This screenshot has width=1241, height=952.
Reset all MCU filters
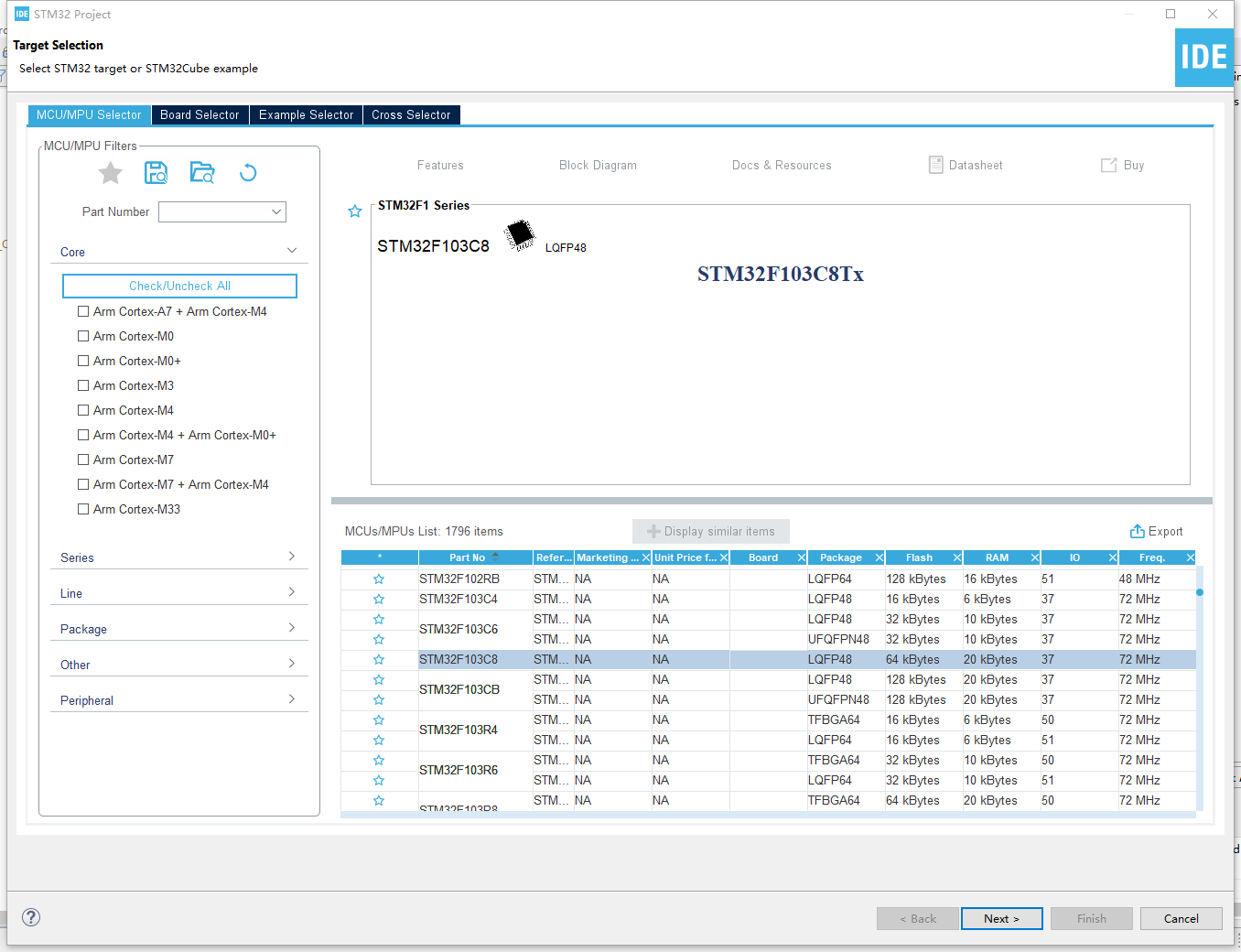click(248, 172)
